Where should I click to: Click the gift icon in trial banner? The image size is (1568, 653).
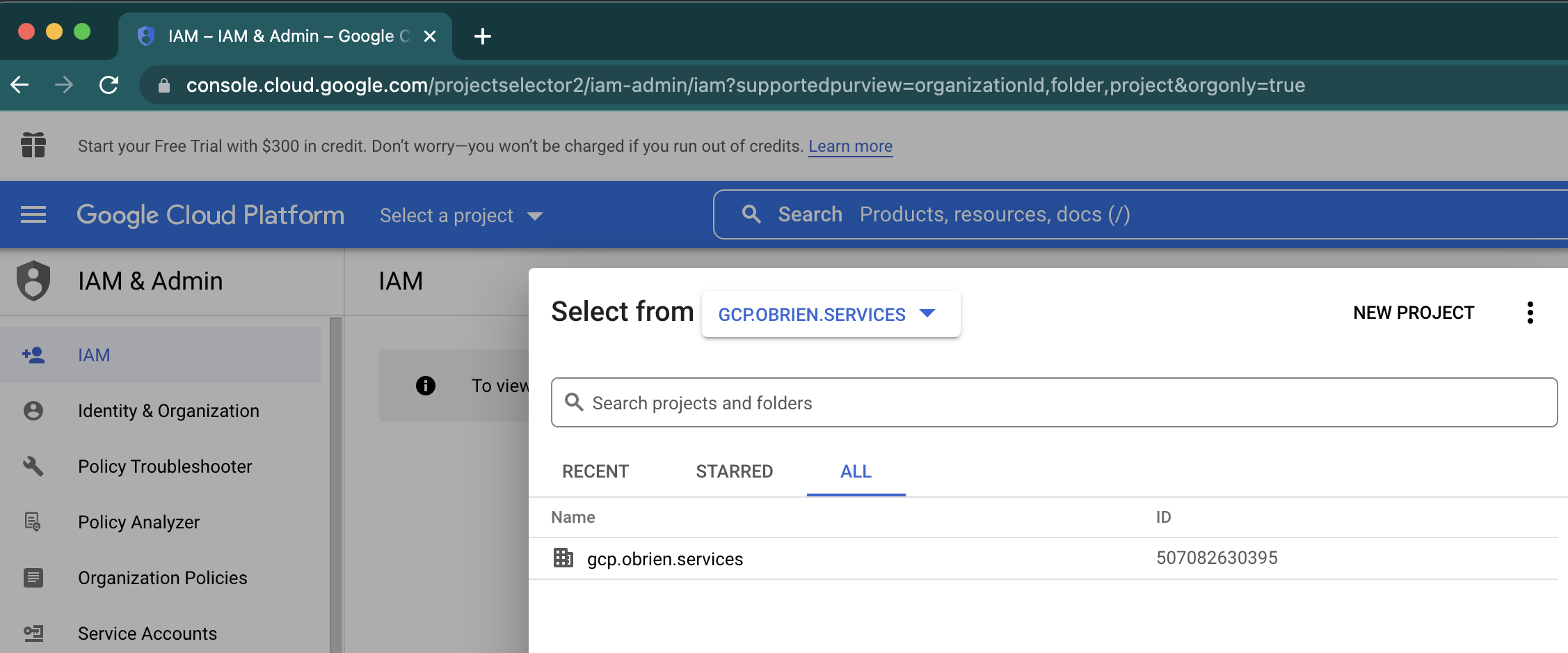pos(33,145)
